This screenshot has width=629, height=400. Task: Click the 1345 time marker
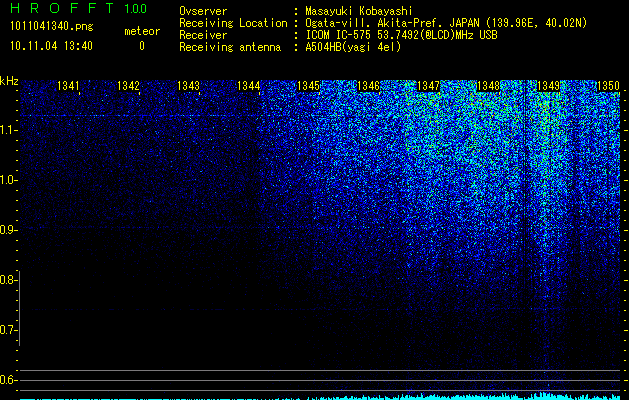click(x=308, y=86)
